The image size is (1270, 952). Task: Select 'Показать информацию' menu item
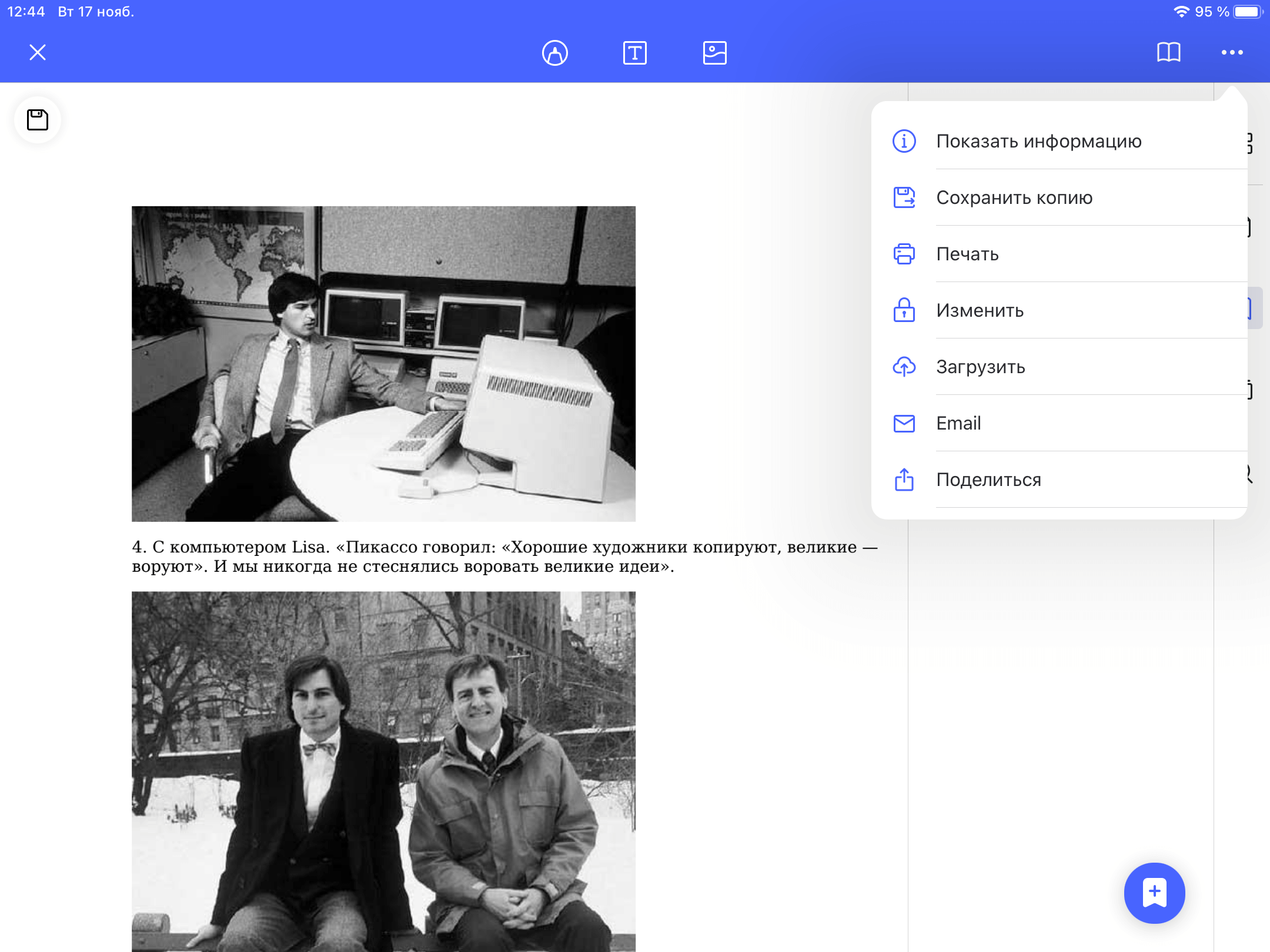[1038, 141]
